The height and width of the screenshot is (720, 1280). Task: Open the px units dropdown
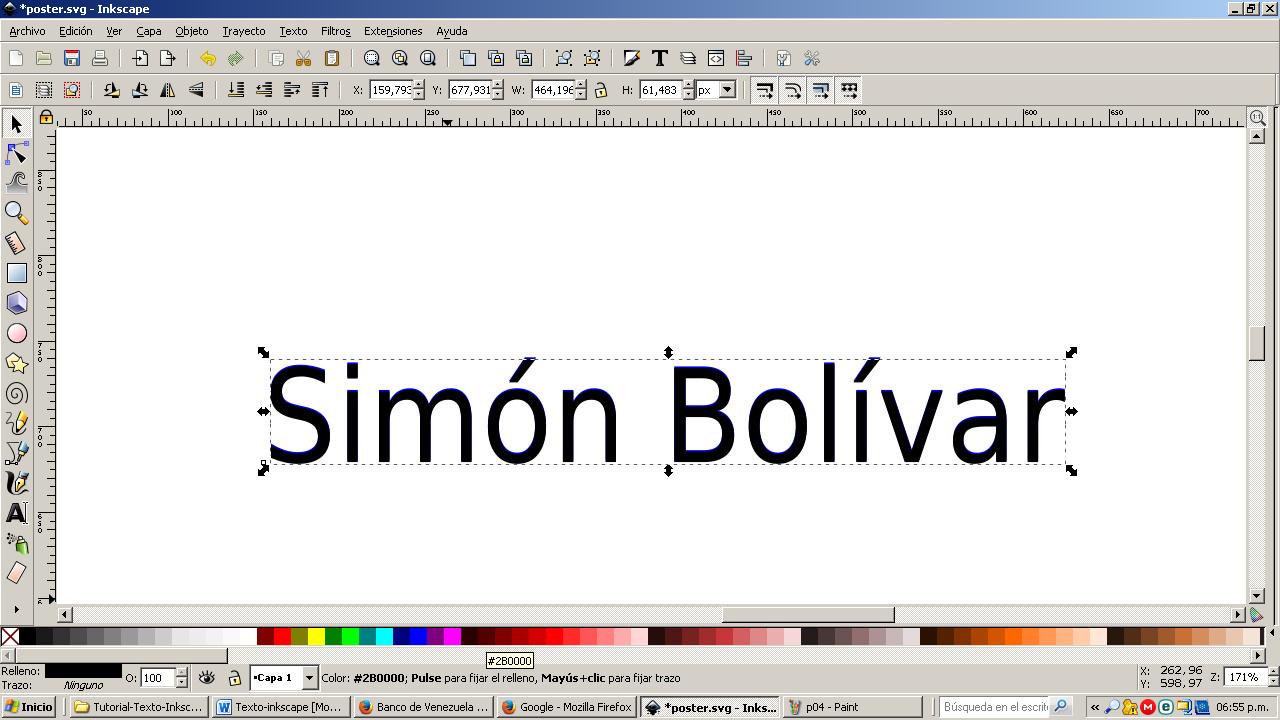tap(727, 90)
